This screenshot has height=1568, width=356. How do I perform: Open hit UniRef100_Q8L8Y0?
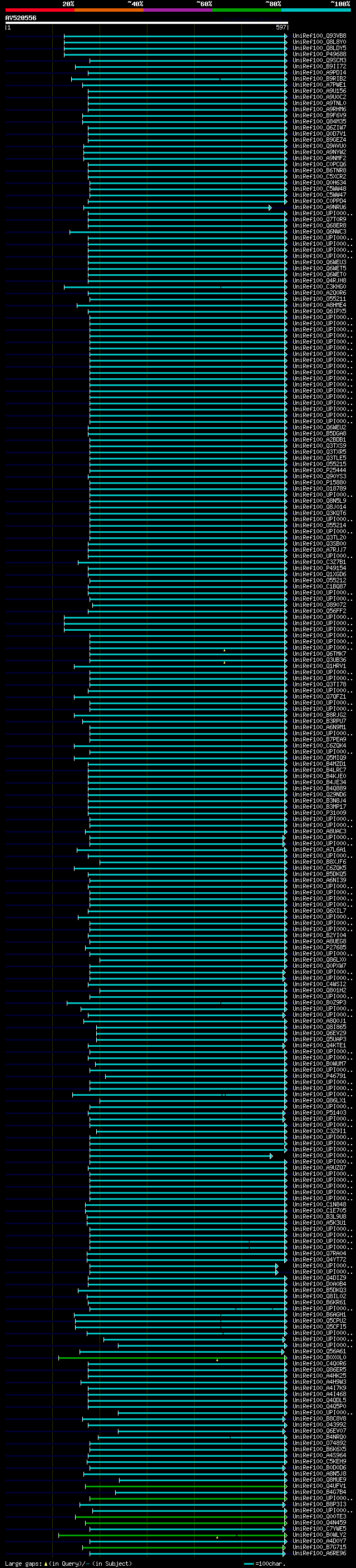[x=319, y=42]
